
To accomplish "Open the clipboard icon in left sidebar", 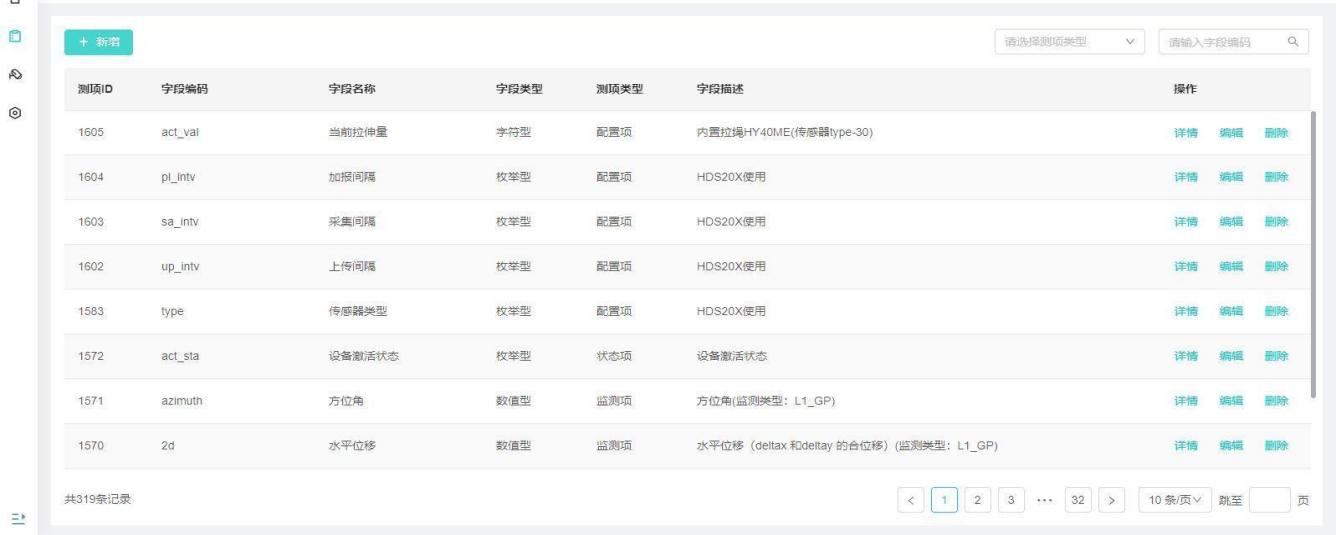I will pyautogui.click(x=15, y=37).
